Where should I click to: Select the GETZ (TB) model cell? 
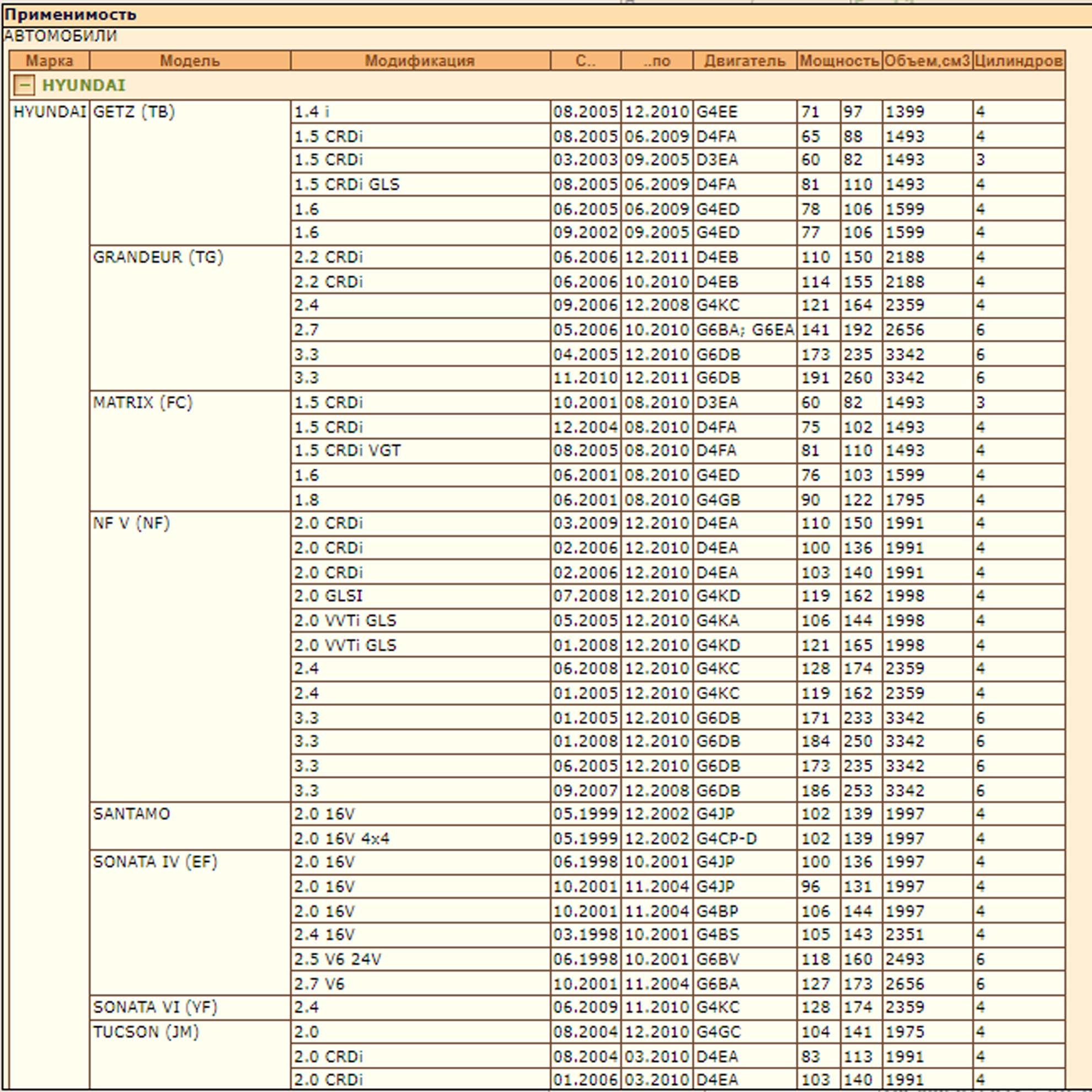(190, 173)
